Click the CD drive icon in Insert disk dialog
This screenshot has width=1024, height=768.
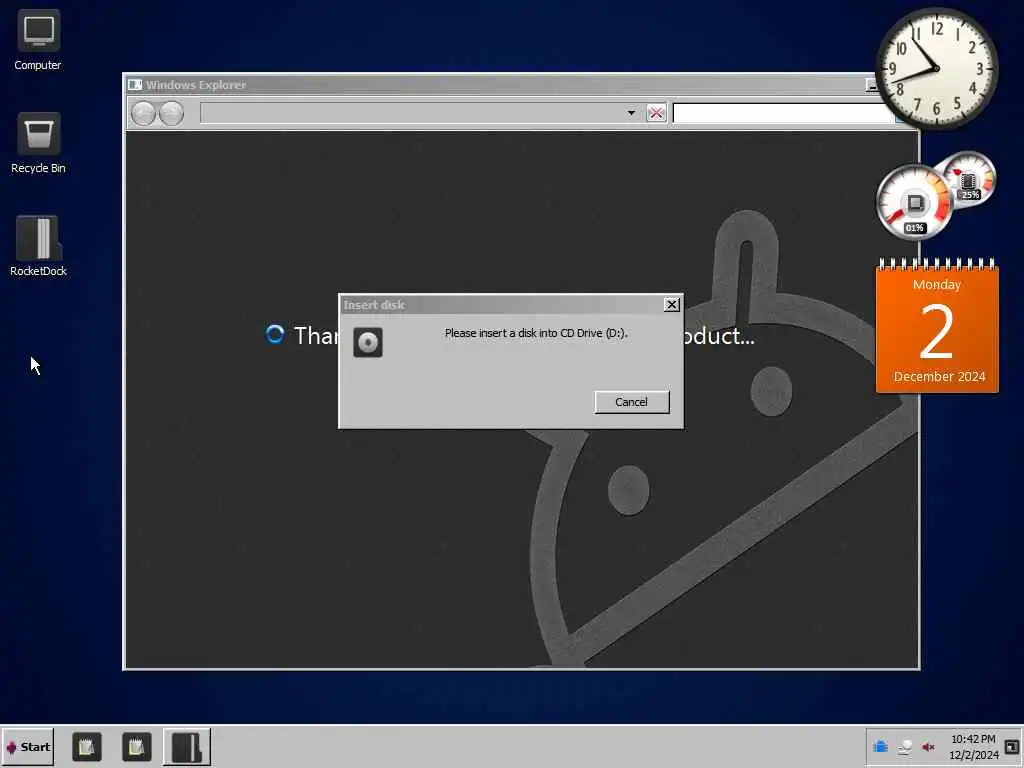pyautogui.click(x=368, y=342)
